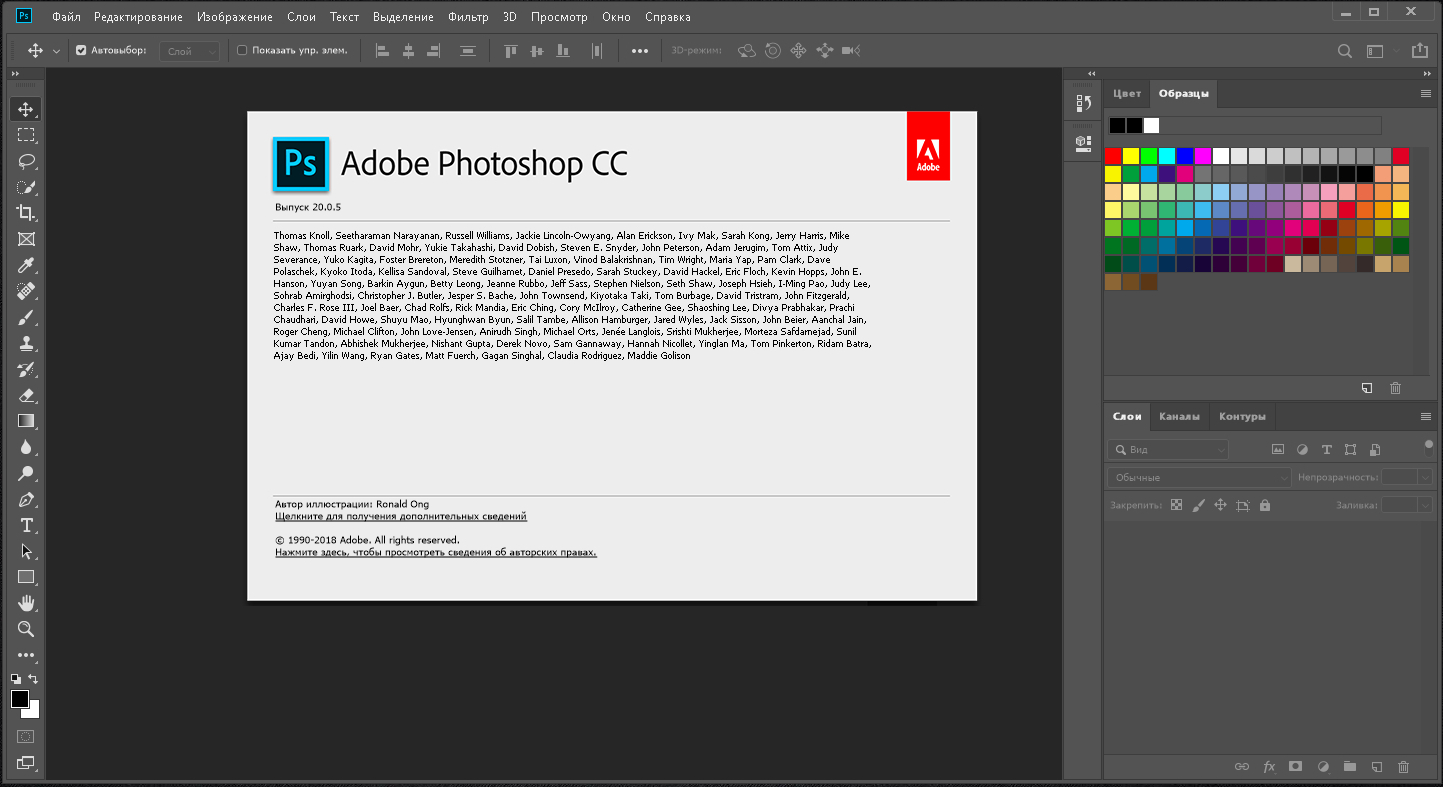Click the fx layer style icon

pyautogui.click(x=1269, y=767)
